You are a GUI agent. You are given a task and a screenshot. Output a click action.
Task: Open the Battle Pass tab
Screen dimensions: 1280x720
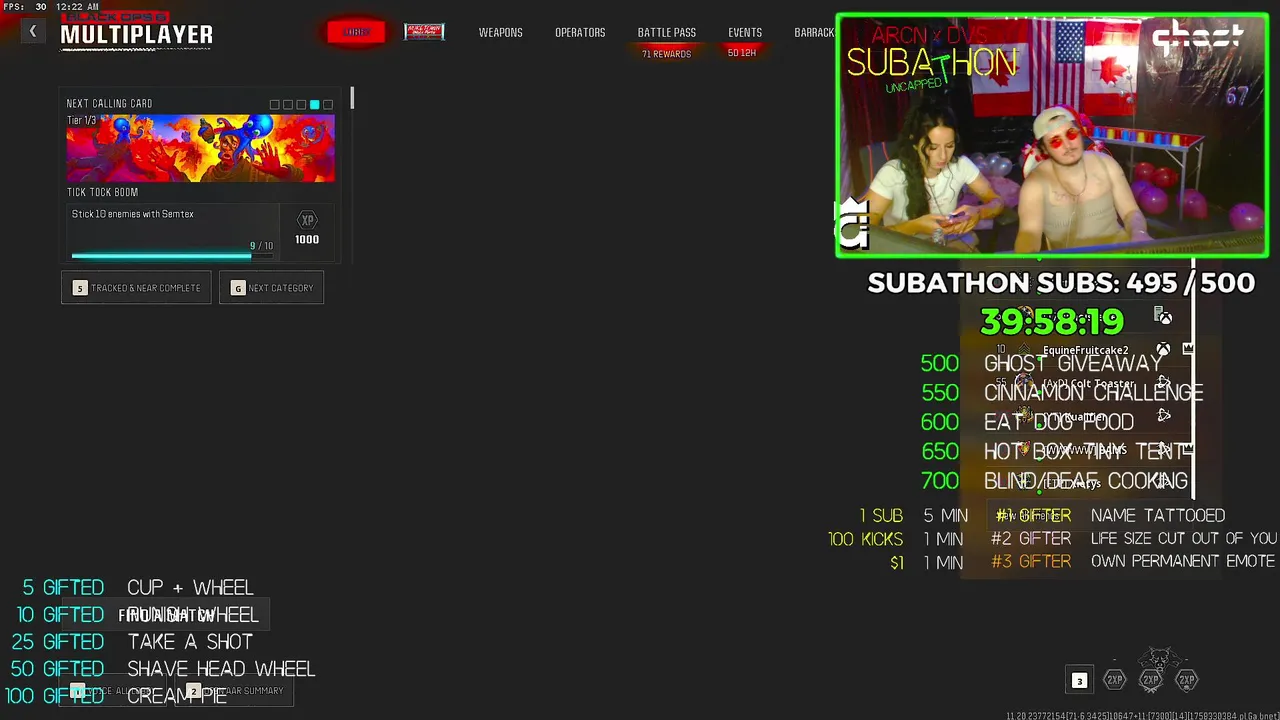667,33
